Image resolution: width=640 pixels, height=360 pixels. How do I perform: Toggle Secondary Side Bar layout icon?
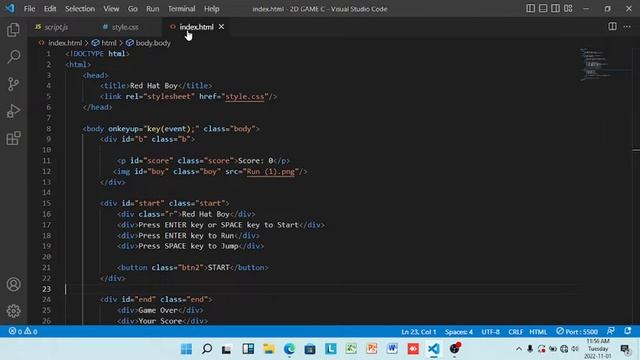pos(556,8)
